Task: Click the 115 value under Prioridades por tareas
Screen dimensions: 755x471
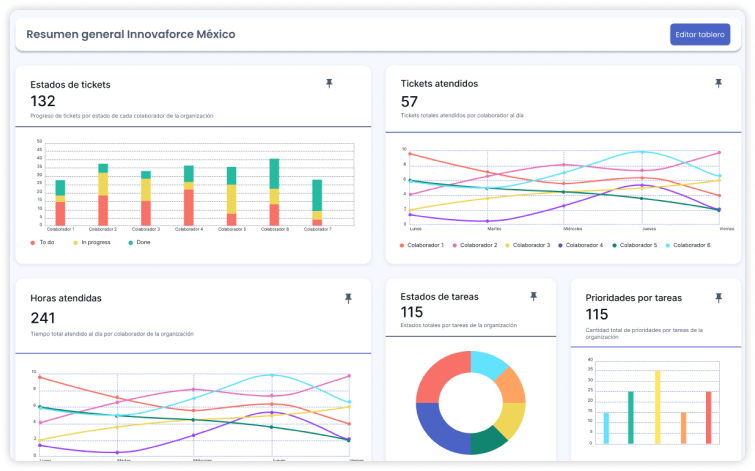Action: pyautogui.click(x=597, y=314)
